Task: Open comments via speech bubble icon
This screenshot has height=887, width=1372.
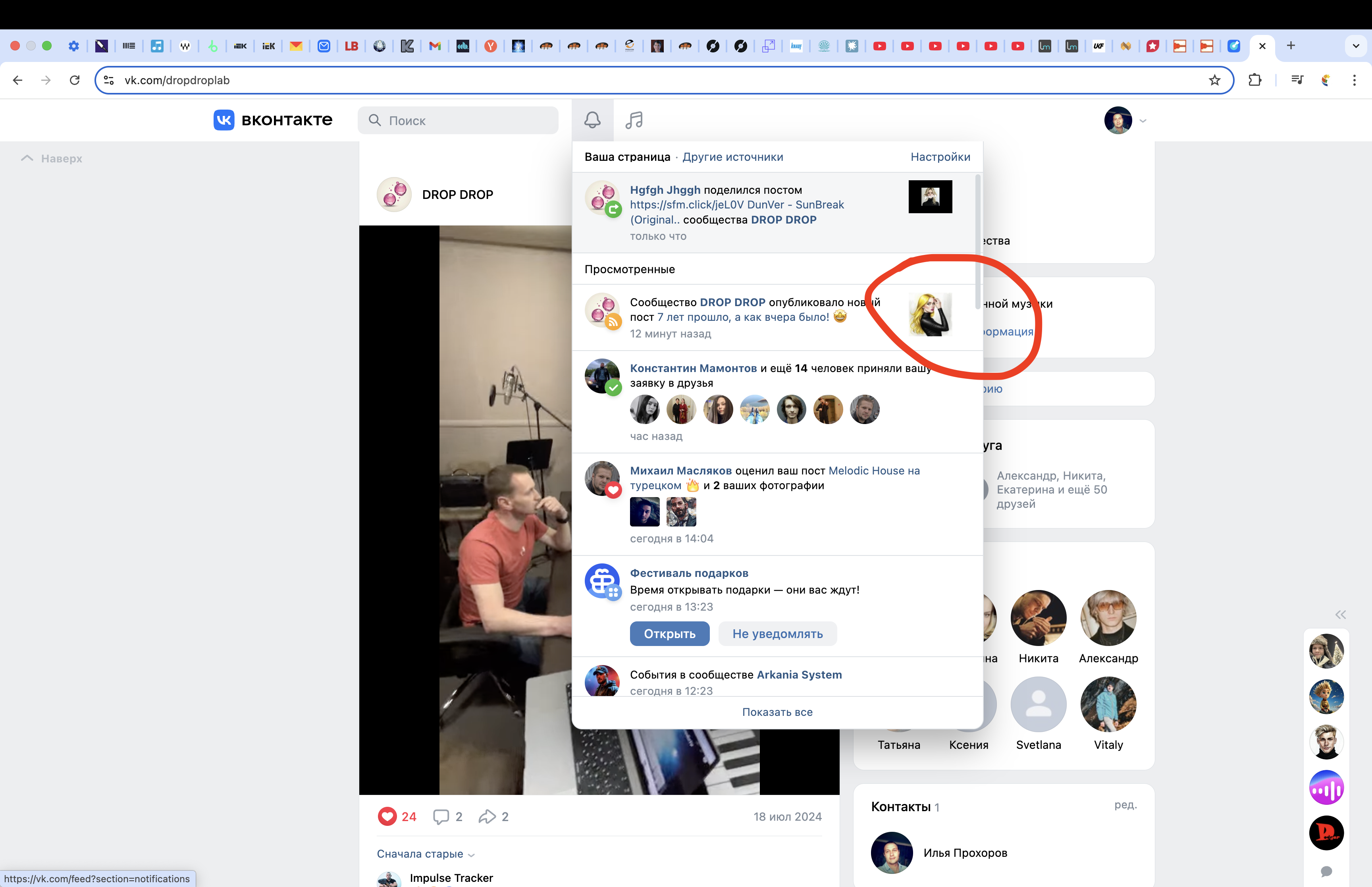Action: coord(441,816)
